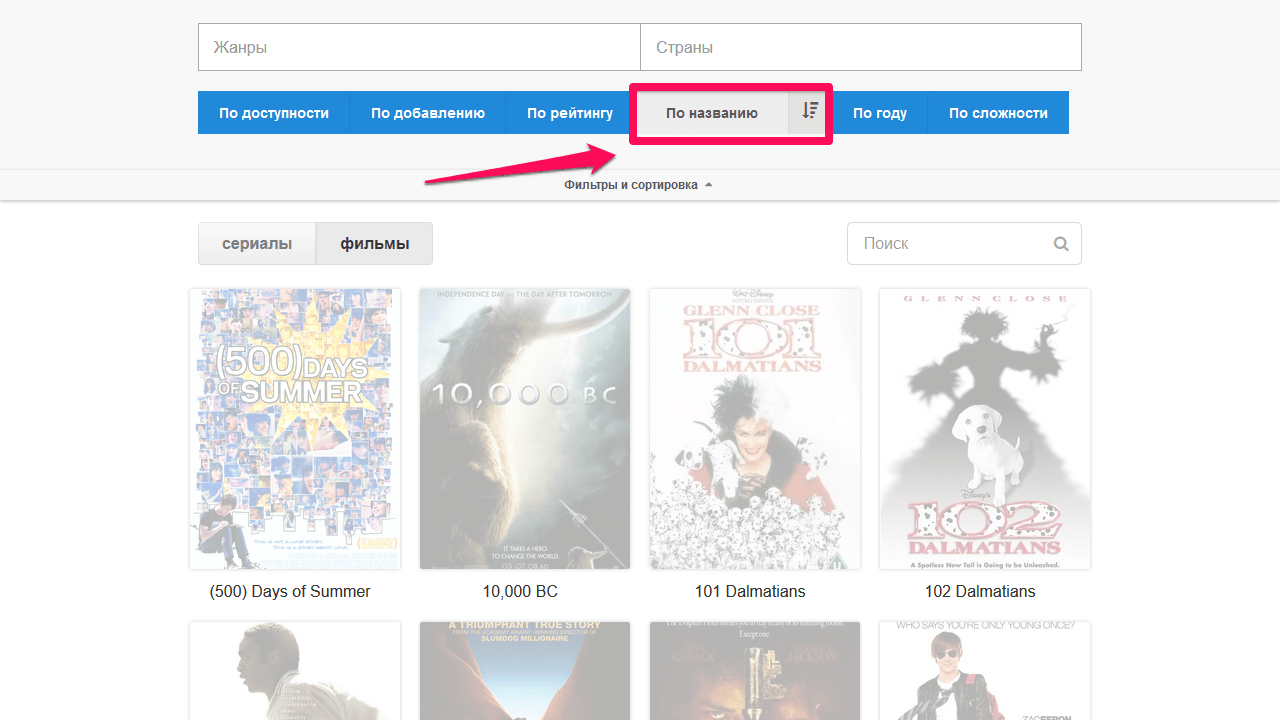Open the 10,000 BC poster
This screenshot has height=720, width=1280.
(x=525, y=429)
